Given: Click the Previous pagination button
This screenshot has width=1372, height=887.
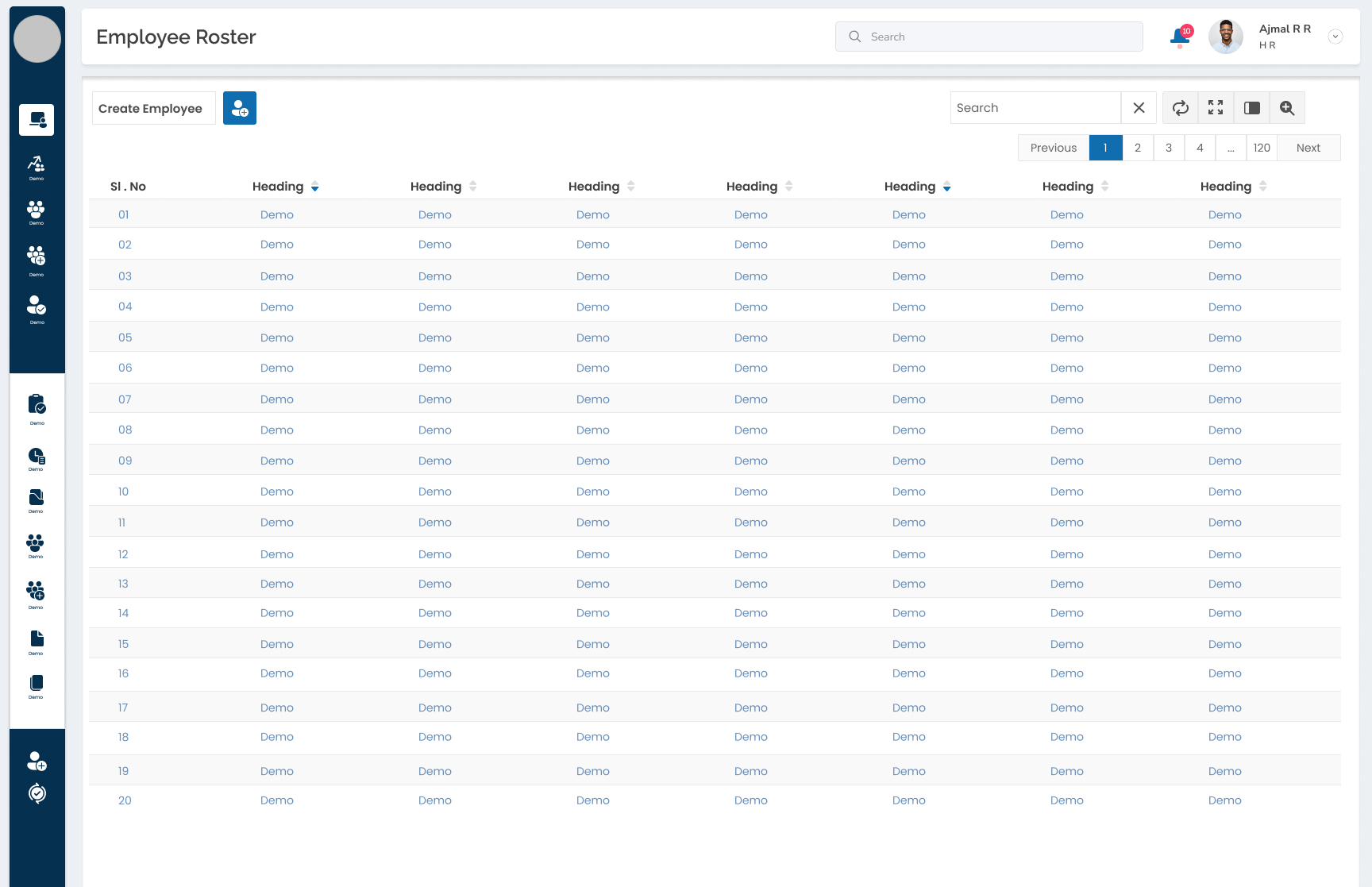Looking at the screenshot, I should tap(1054, 148).
